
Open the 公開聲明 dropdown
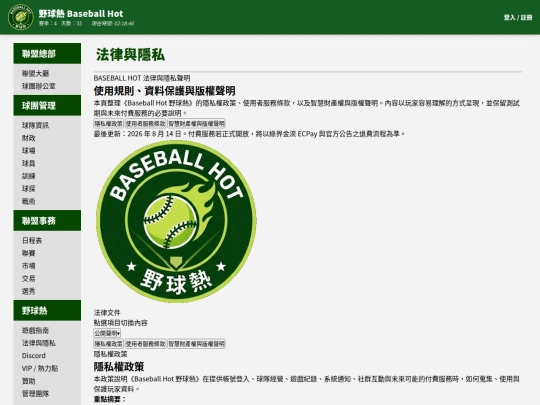pos(107,333)
